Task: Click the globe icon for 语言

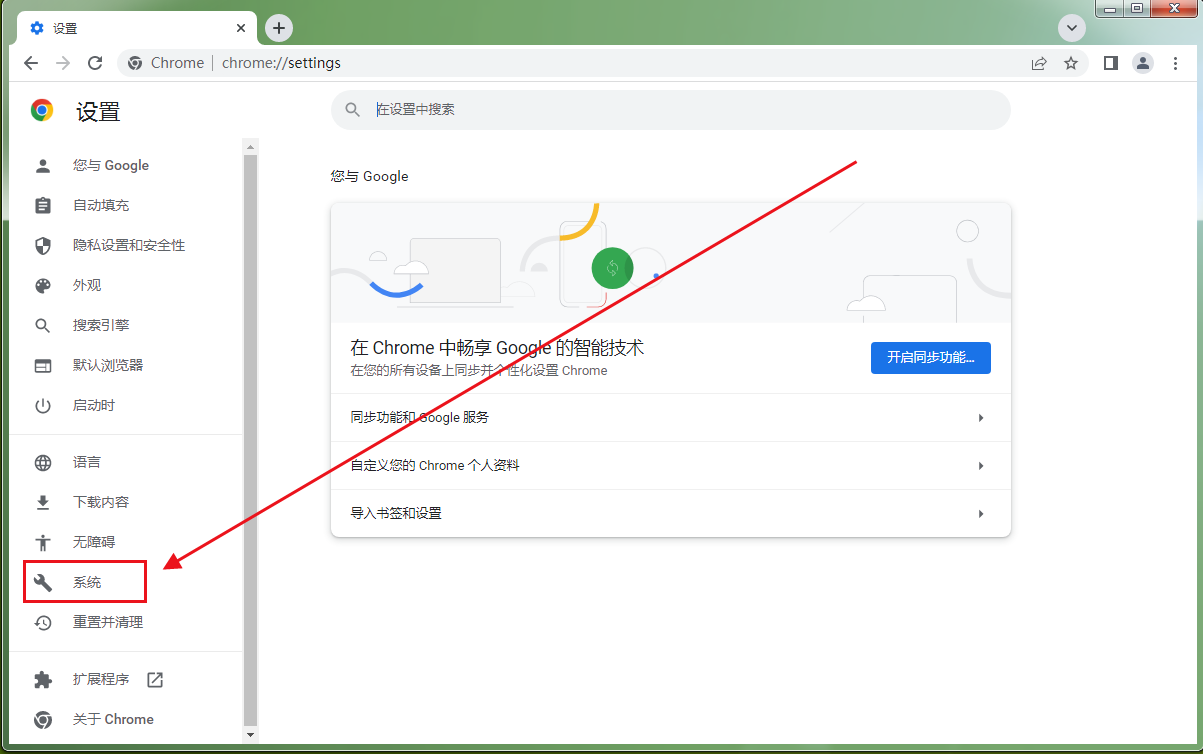Action: (x=42, y=462)
